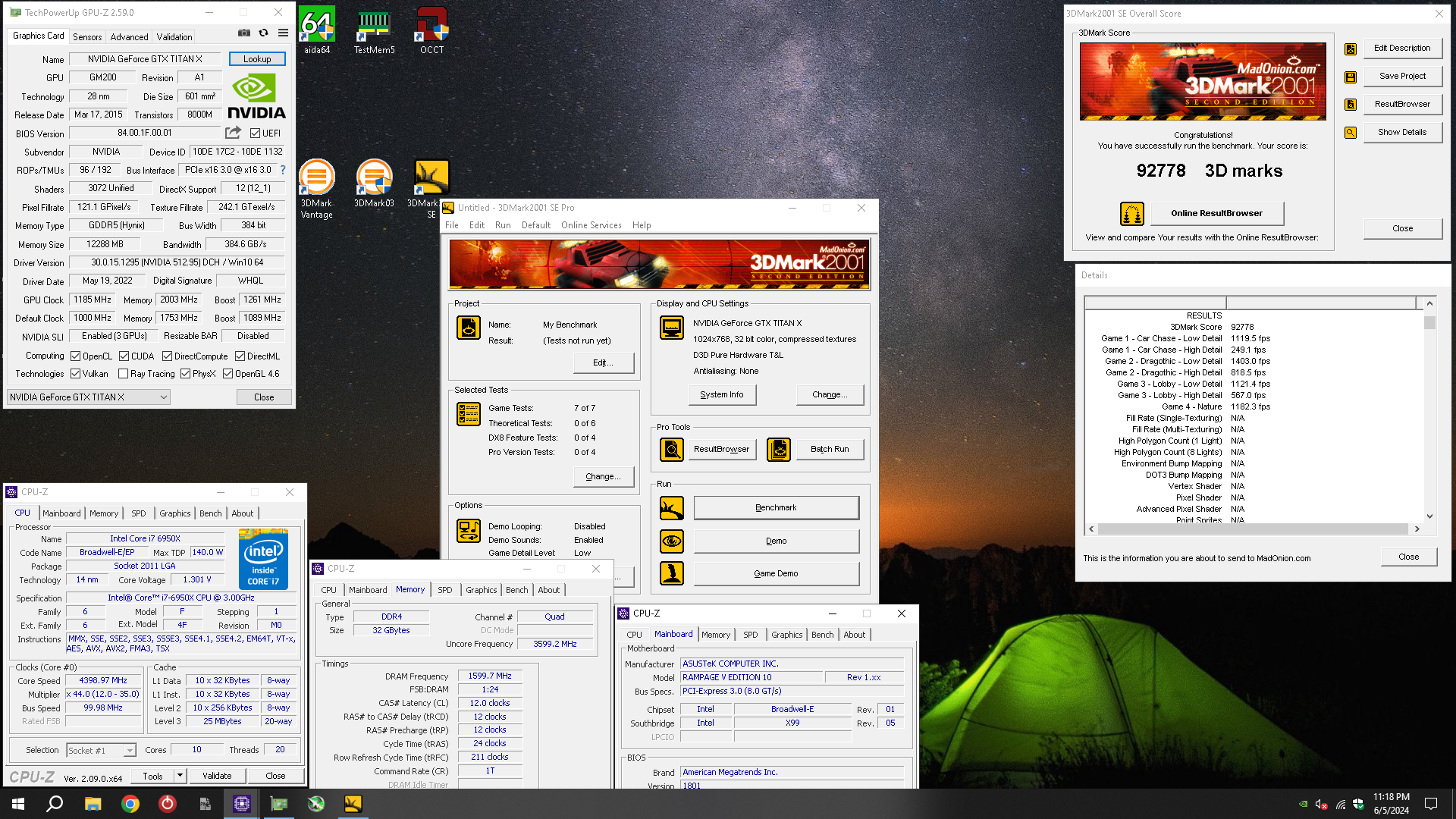Click the Windows Start button

(18, 804)
